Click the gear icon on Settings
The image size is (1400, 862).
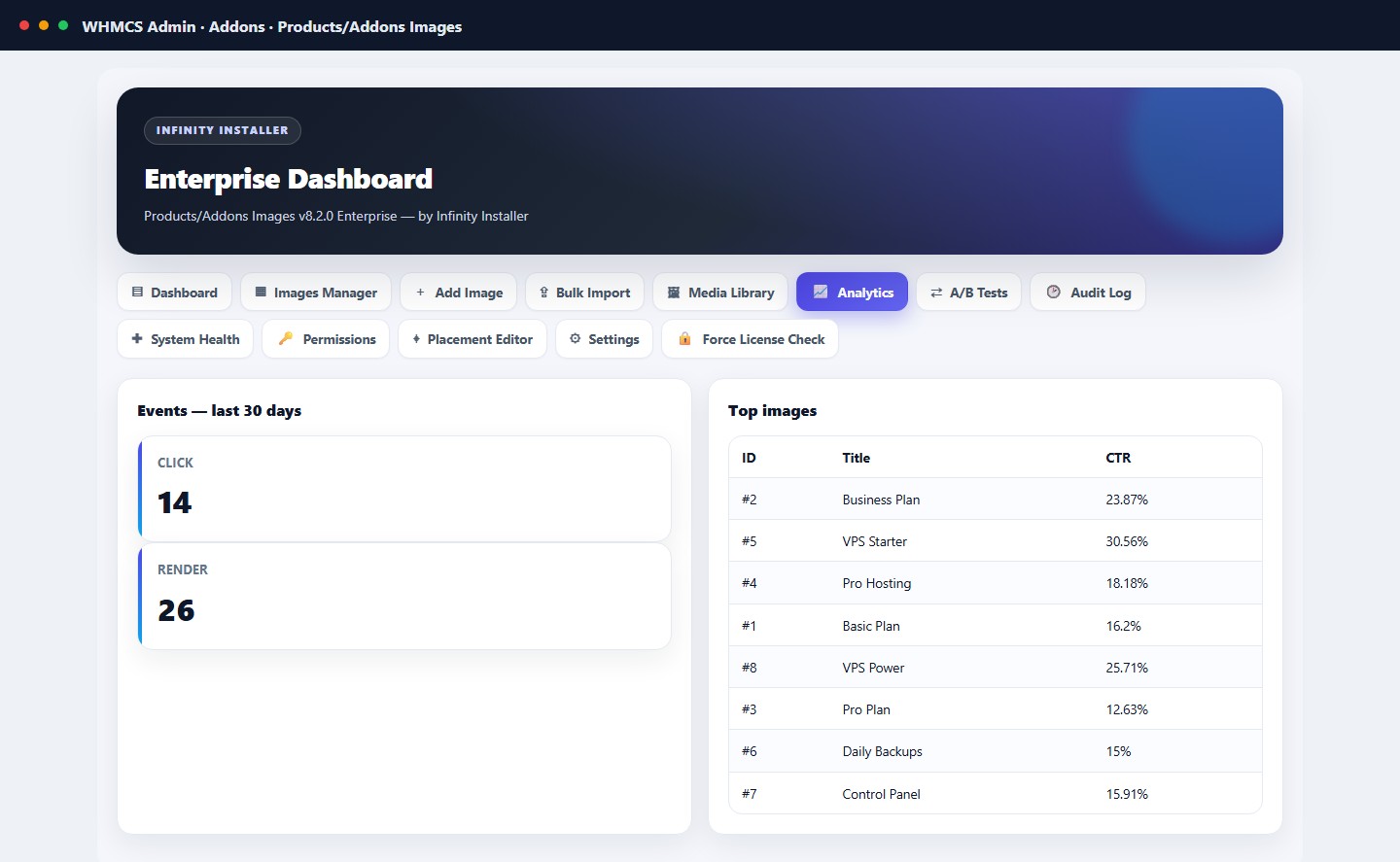coord(575,339)
